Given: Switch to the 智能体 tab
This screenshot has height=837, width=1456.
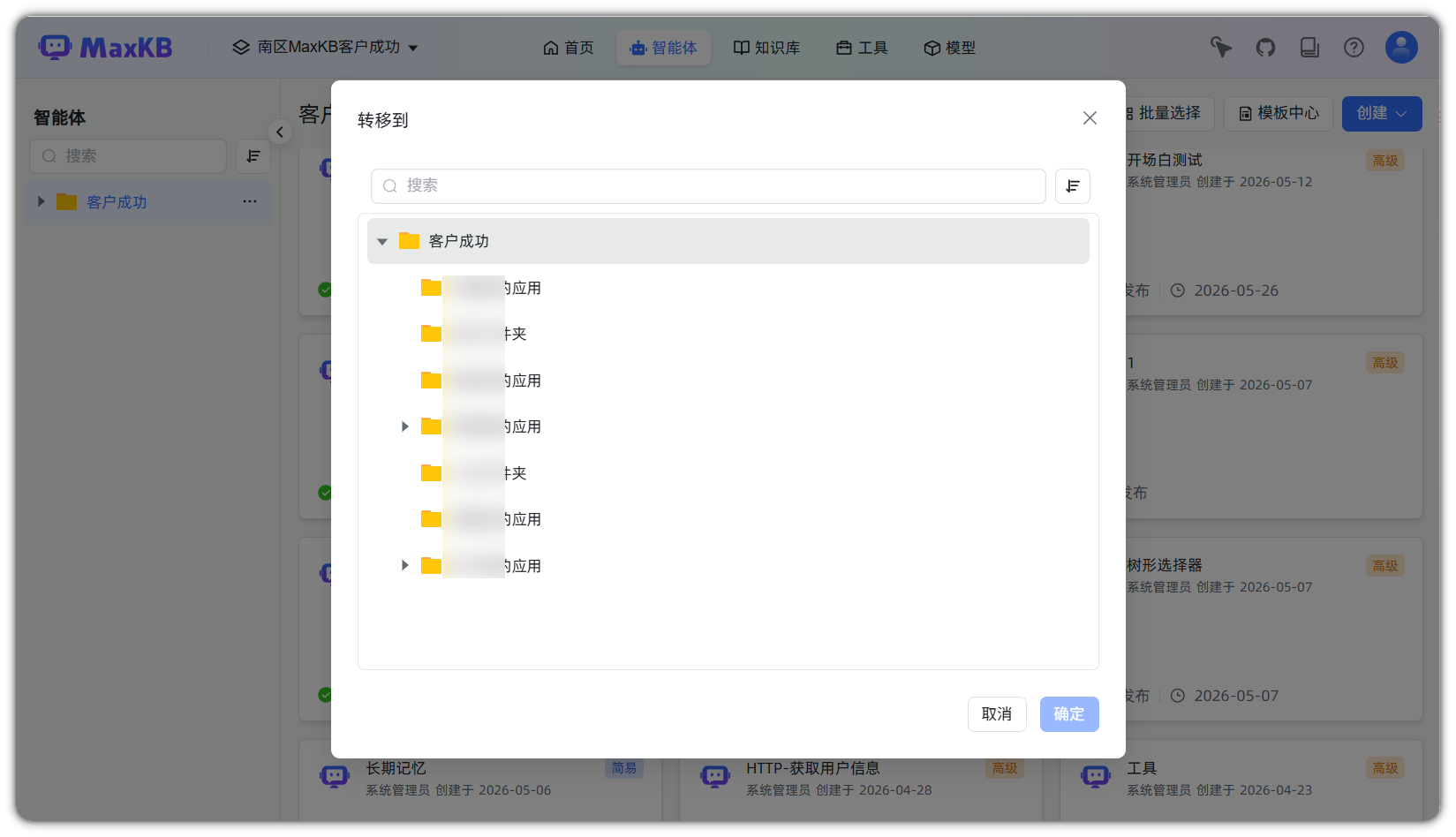Looking at the screenshot, I should click(663, 48).
